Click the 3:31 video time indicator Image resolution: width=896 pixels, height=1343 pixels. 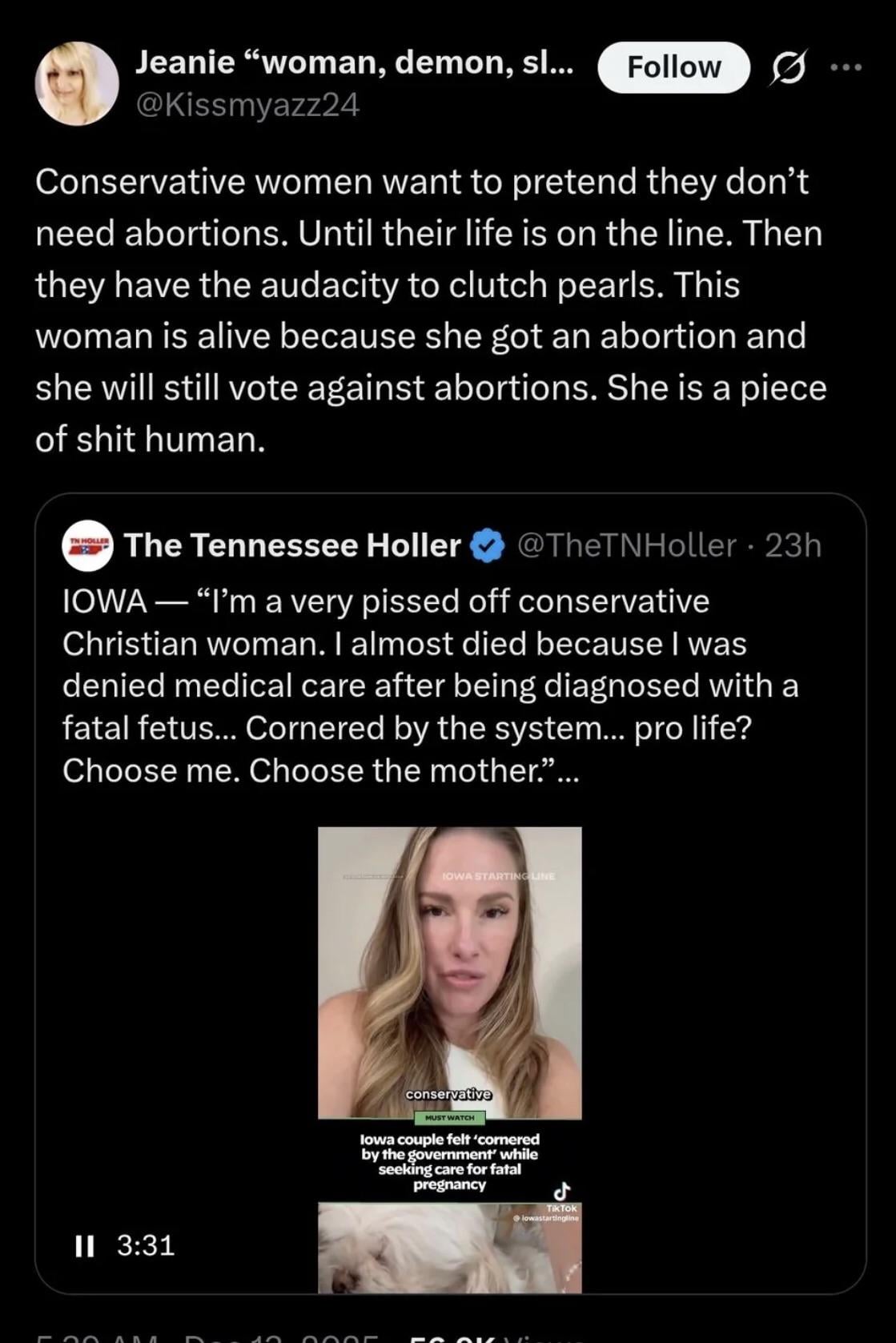(145, 1245)
